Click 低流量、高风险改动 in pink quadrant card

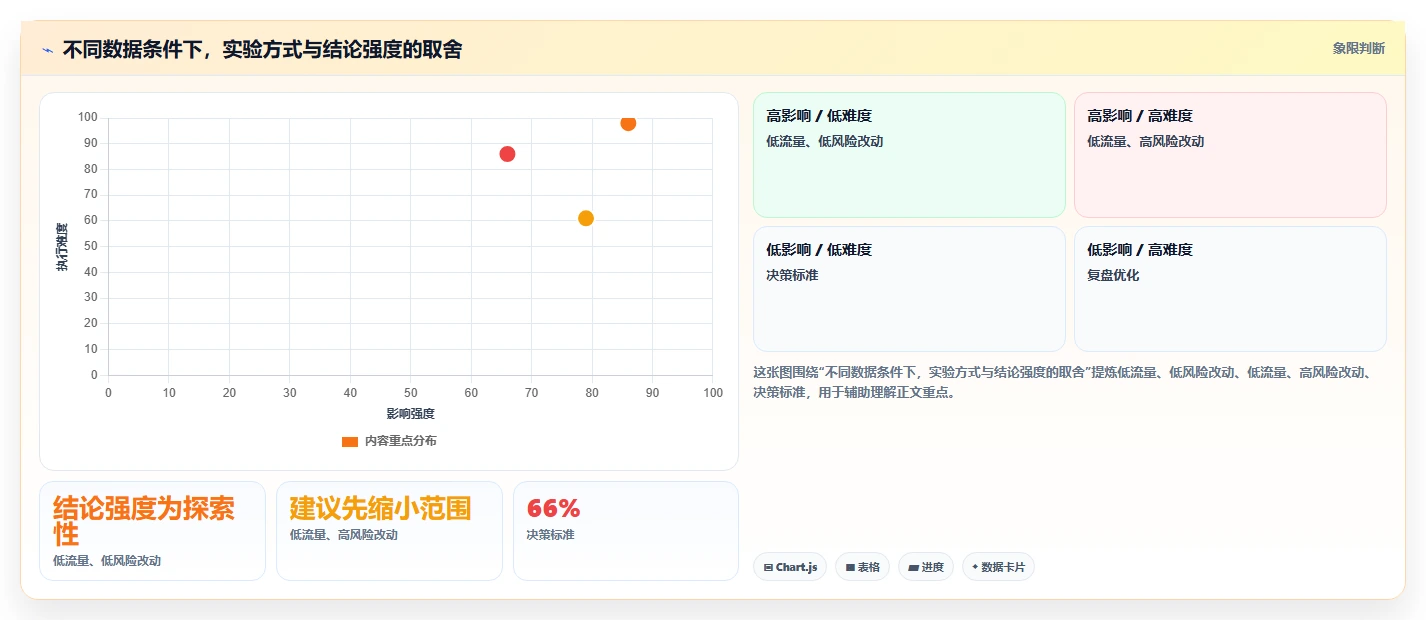pyautogui.click(x=1146, y=141)
